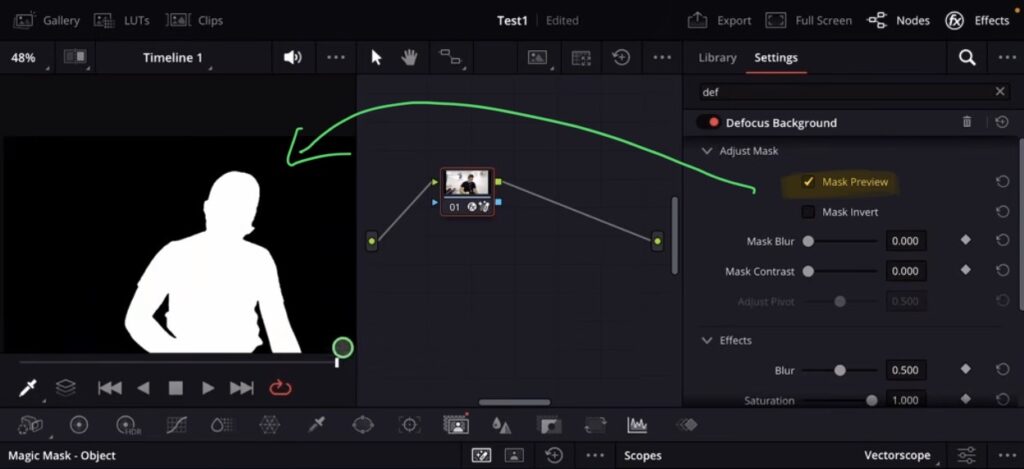Reset grades with node graph reset icon
1024x469 pixels.
tap(621, 57)
